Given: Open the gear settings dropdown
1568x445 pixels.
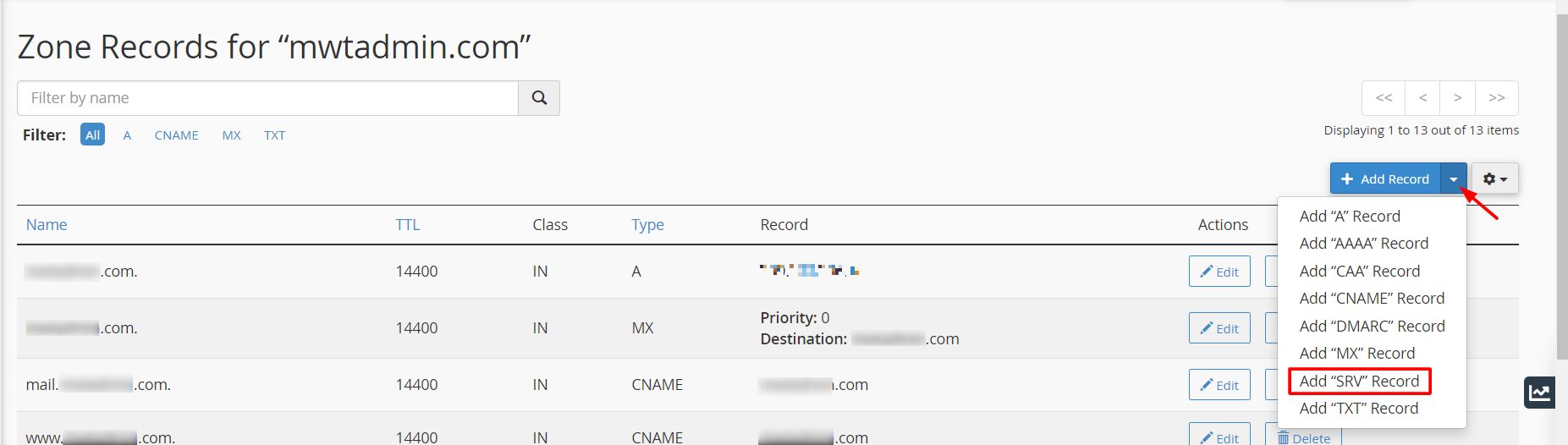Looking at the screenshot, I should (1495, 179).
